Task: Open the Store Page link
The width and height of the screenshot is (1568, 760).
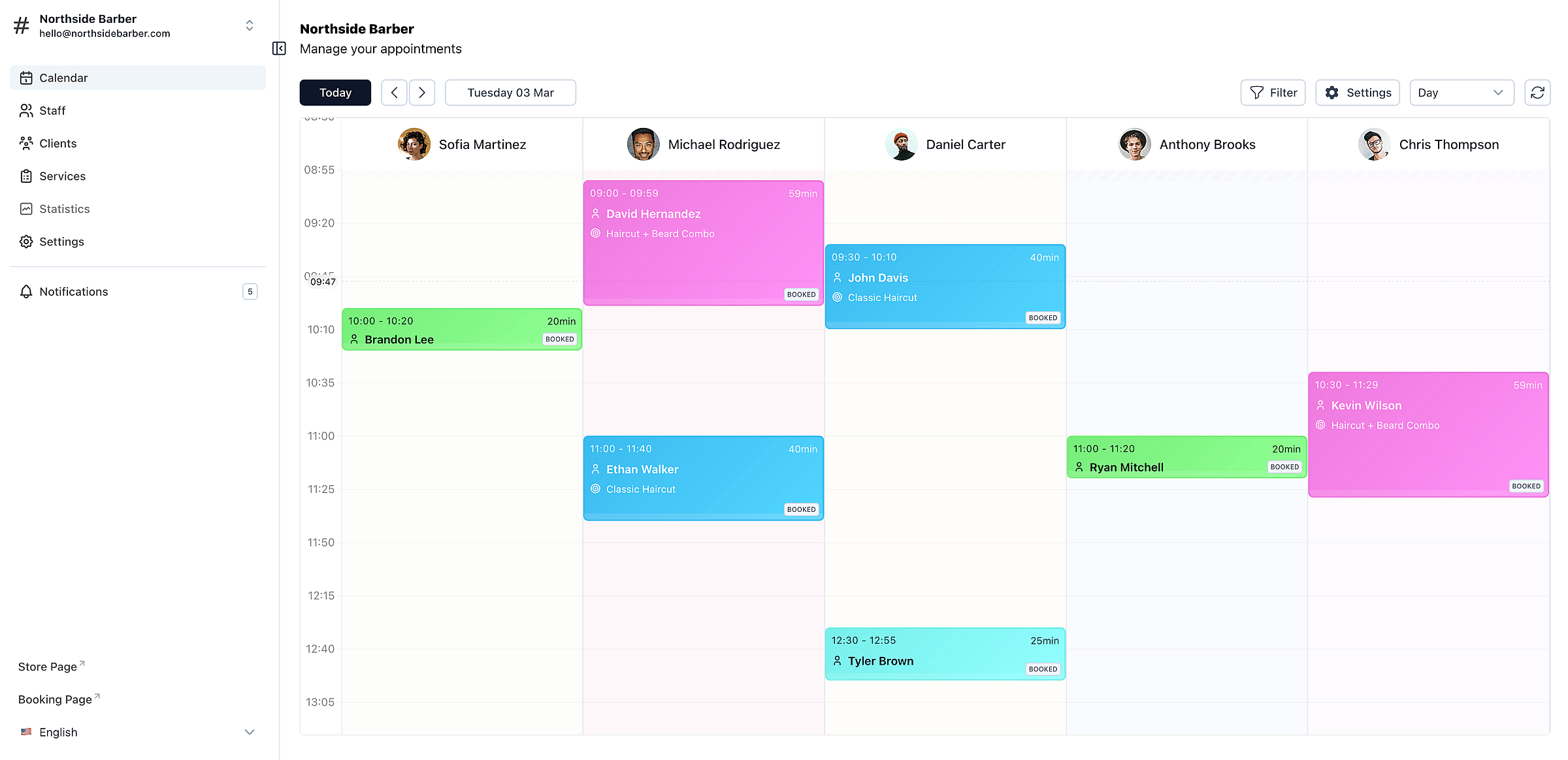Action: tap(48, 666)
